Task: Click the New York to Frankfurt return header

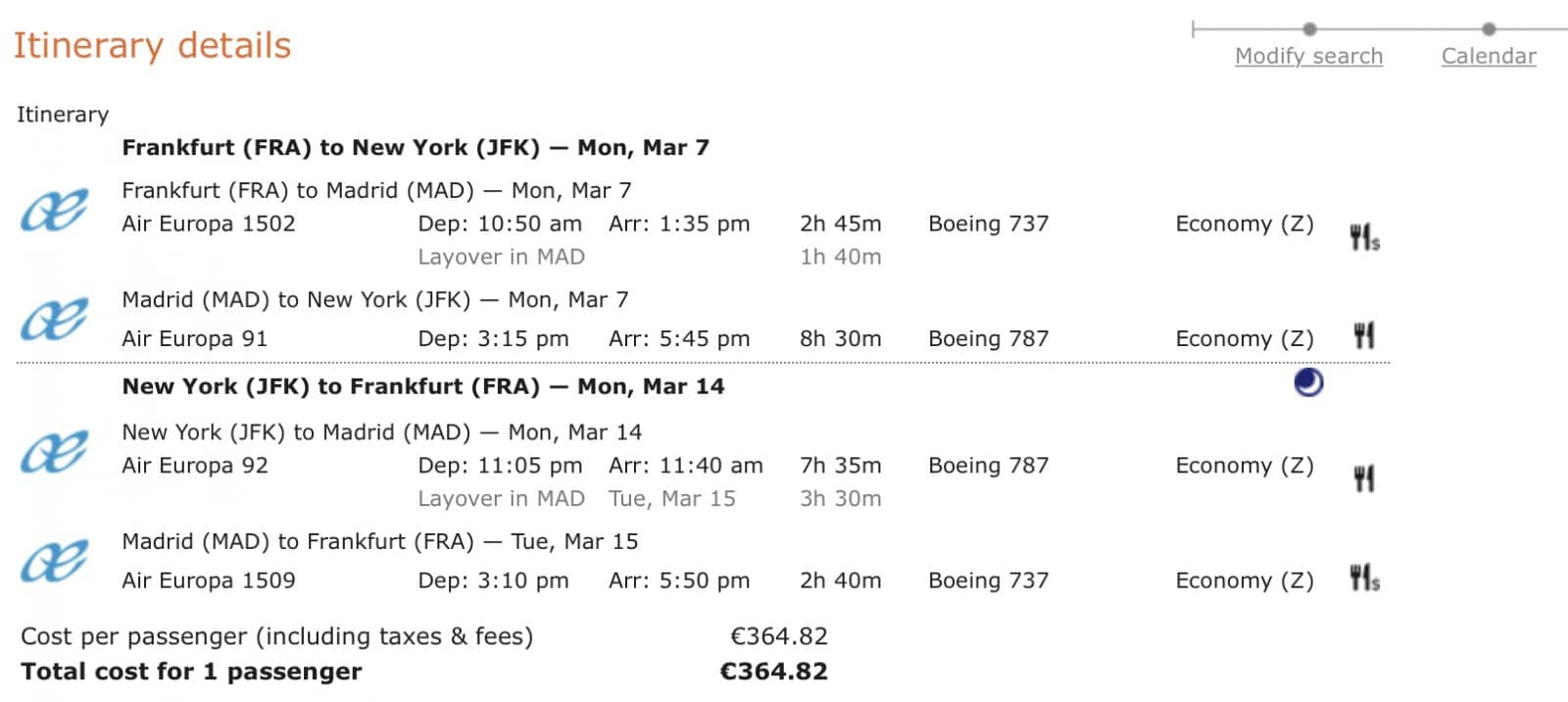Action: click(x=422, y=386)
